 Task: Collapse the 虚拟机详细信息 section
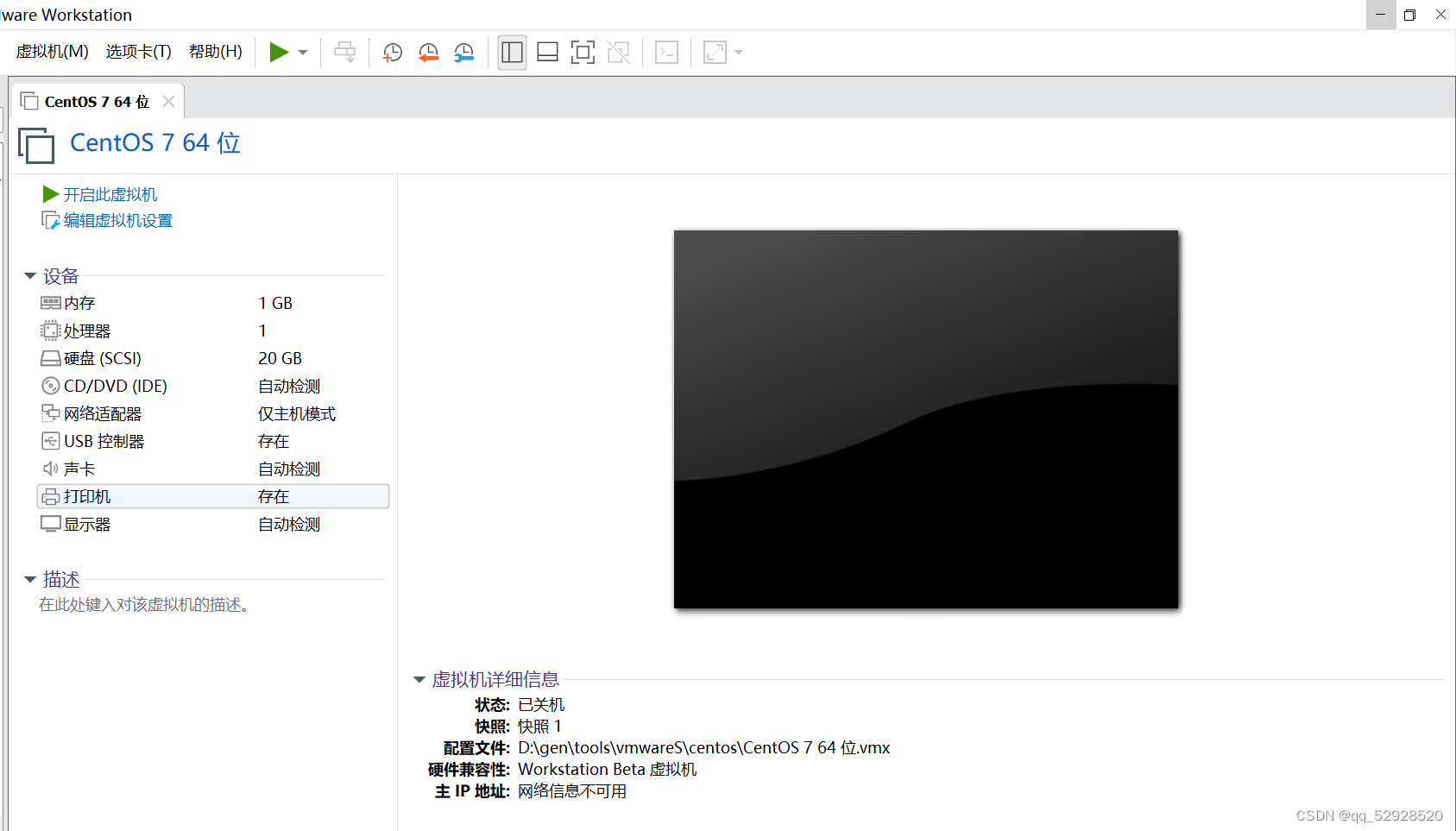point(419,680)
